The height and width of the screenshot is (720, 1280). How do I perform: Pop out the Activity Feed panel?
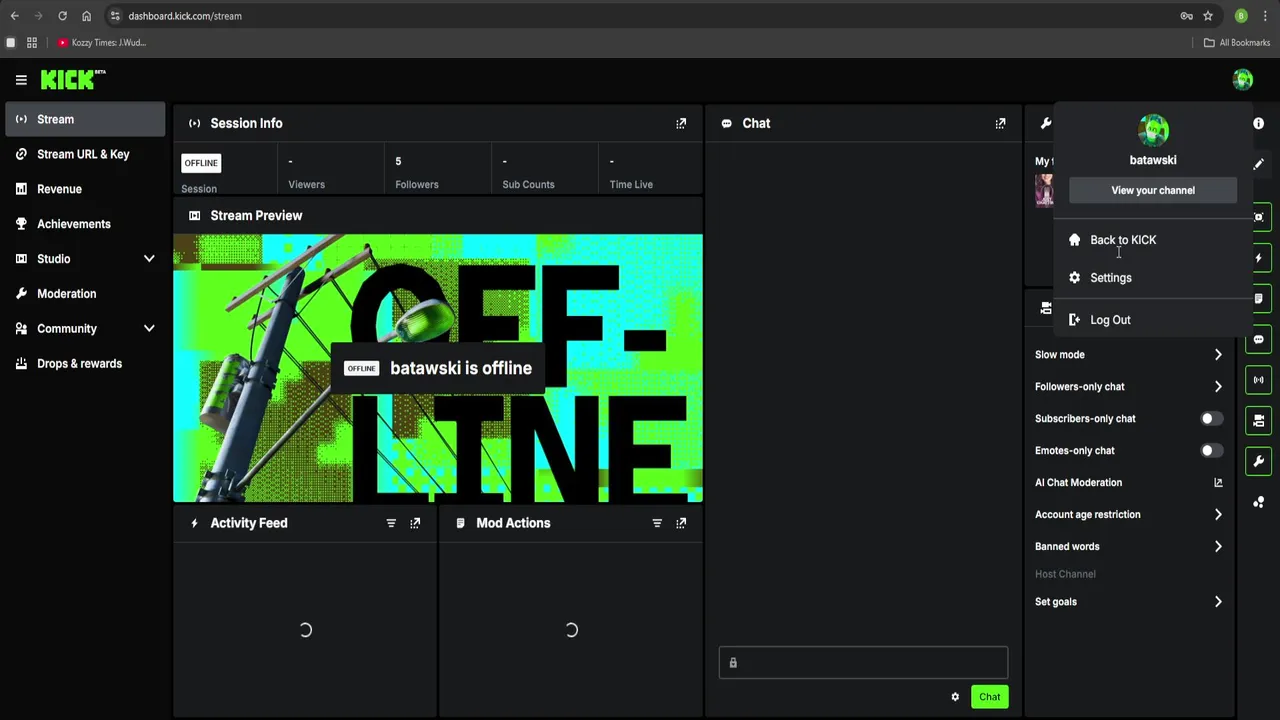pos(415,523)
